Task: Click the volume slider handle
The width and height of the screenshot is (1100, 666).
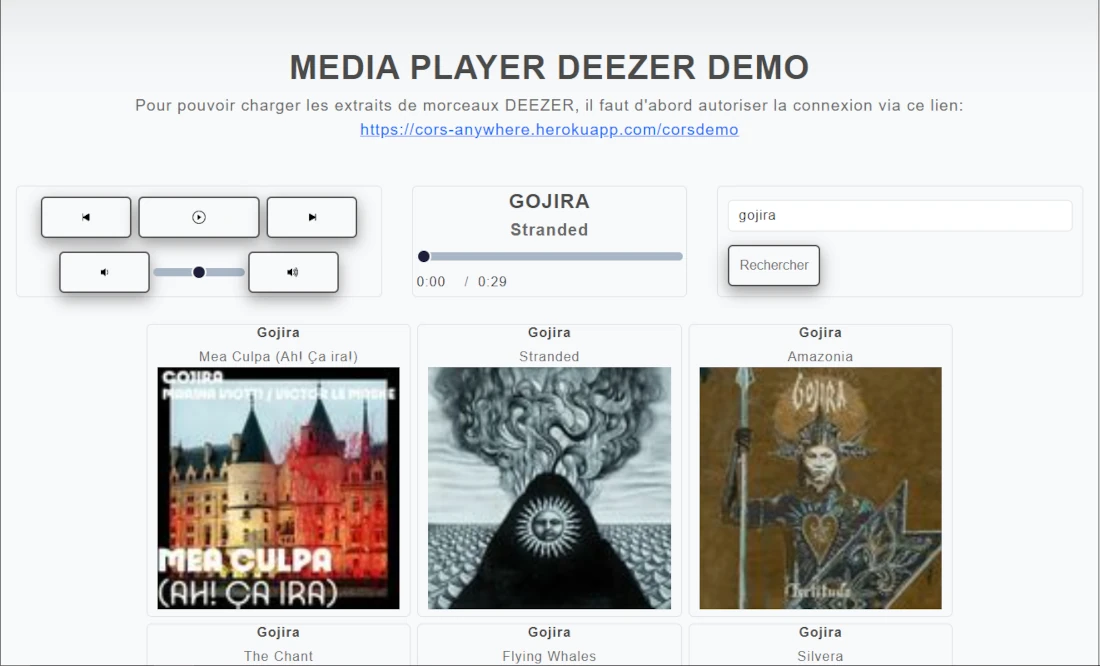Action: (x=199, y=272)
